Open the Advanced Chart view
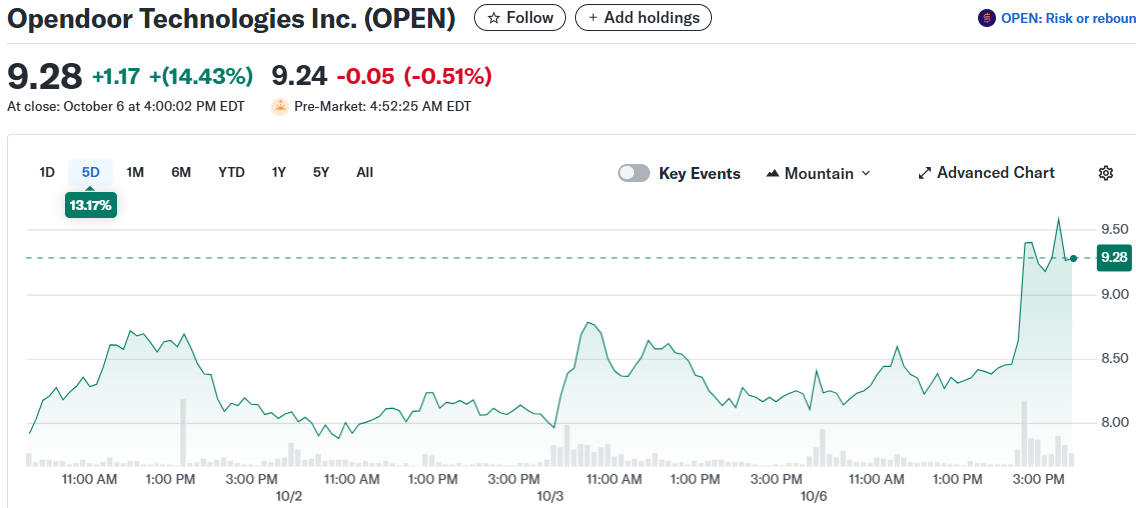 click(986, 173)
